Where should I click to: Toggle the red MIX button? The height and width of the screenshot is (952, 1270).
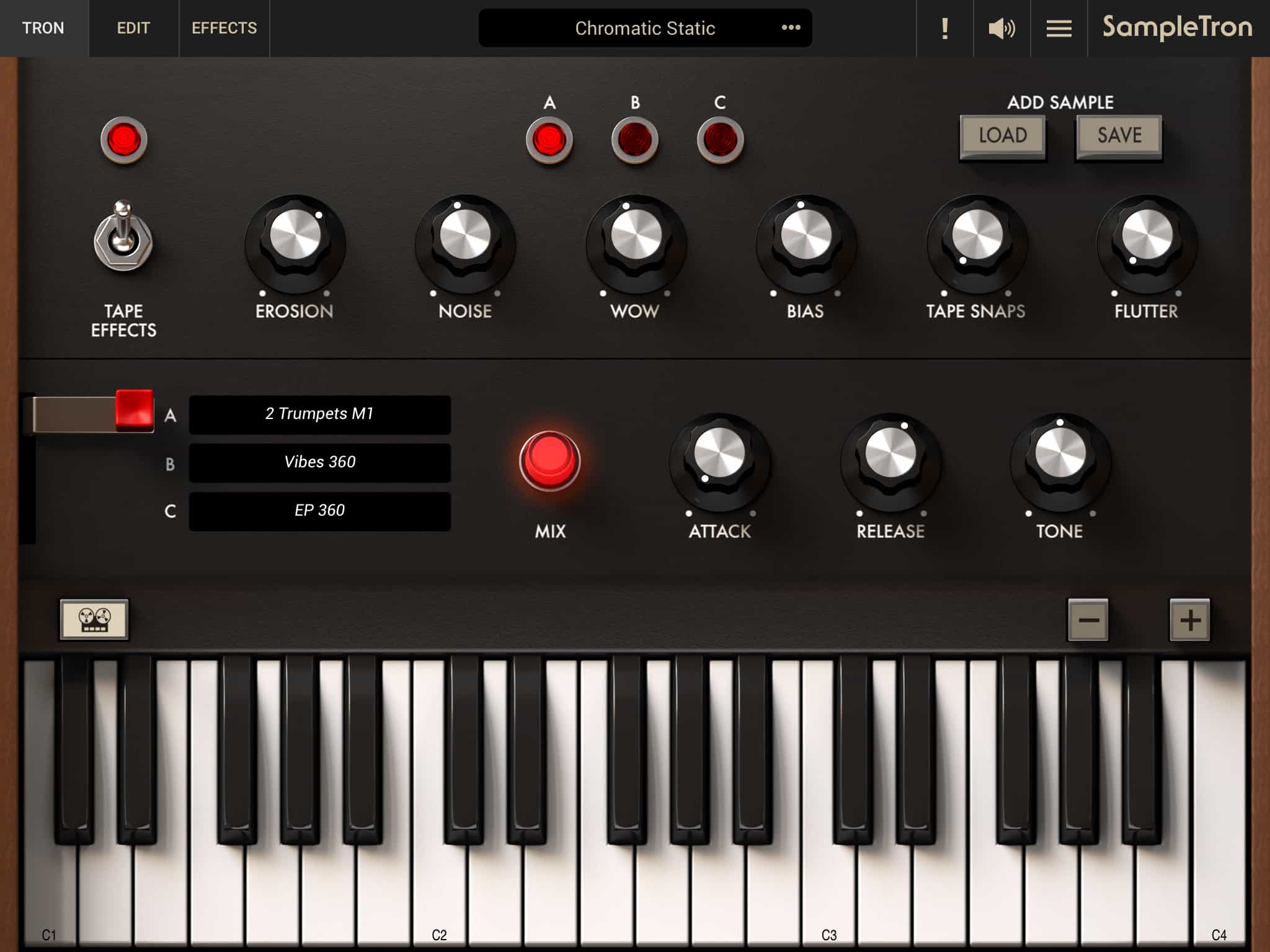[550, 461]
